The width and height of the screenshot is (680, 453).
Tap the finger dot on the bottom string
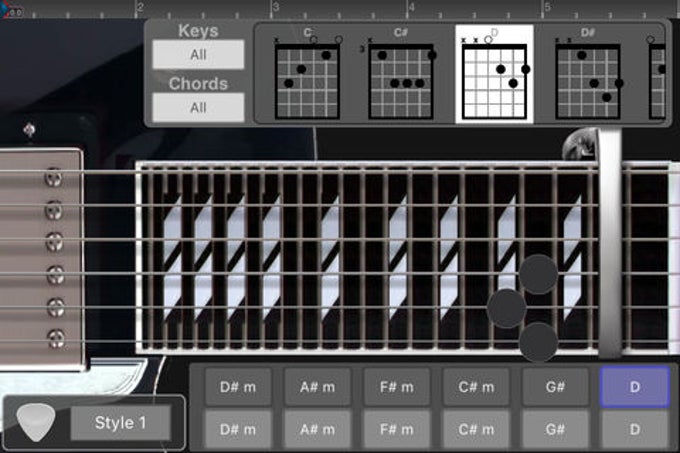[538, 342]
